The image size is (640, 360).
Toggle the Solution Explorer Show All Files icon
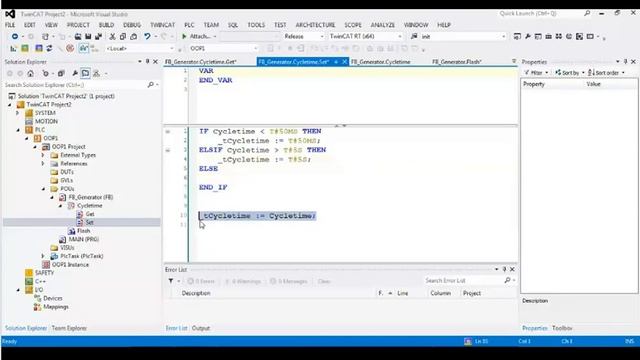pos(85,73)
